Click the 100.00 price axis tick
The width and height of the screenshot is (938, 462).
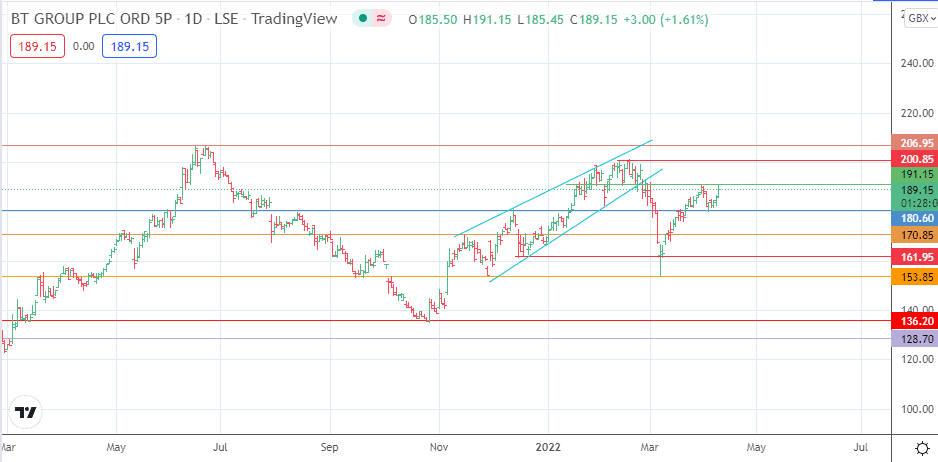[916, 409]
